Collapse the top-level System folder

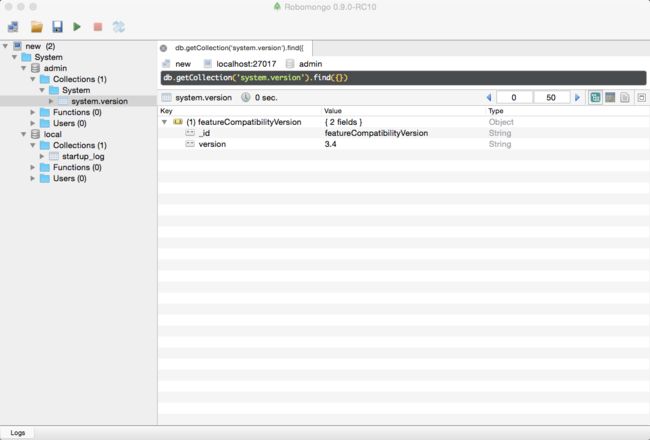15,57
